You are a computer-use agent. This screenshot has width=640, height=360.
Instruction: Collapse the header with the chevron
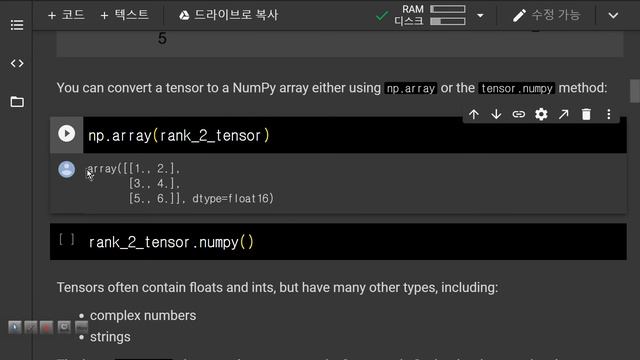613,16
